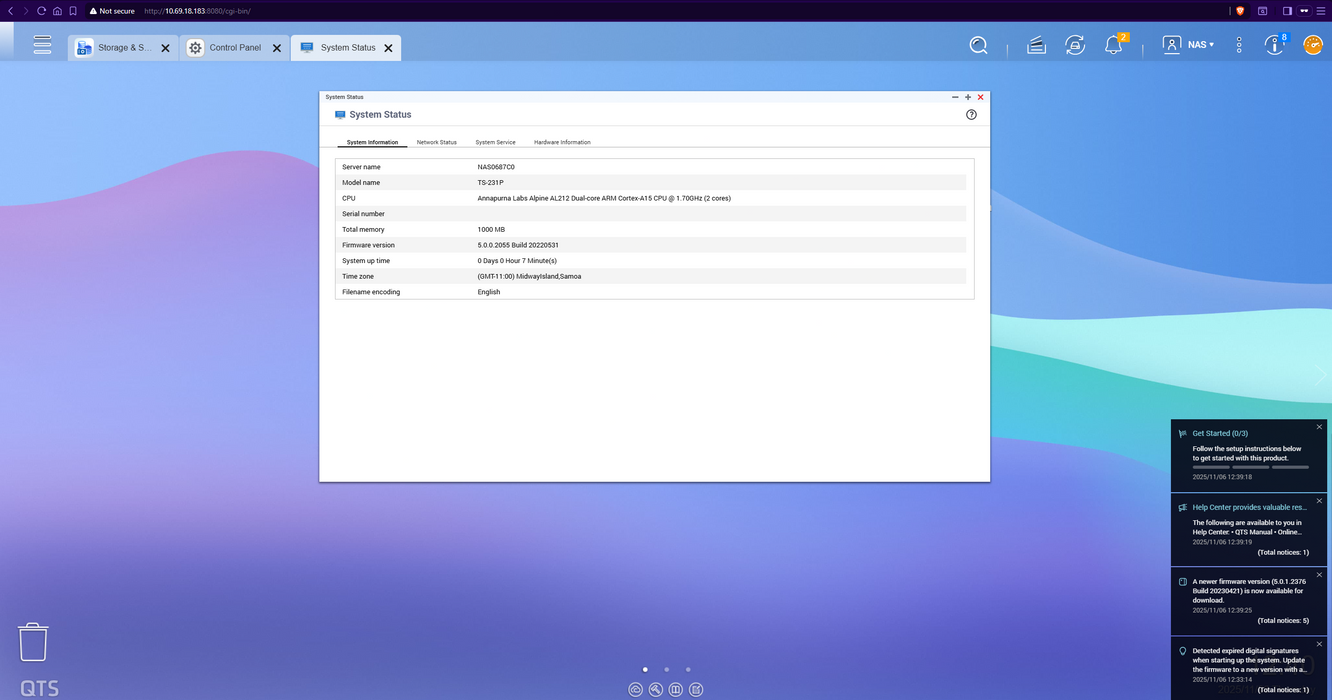The width and height of the screenshot is (1332, 700).
Task: Expand the NAS user account dropdown
Action: click(1188, 45)
